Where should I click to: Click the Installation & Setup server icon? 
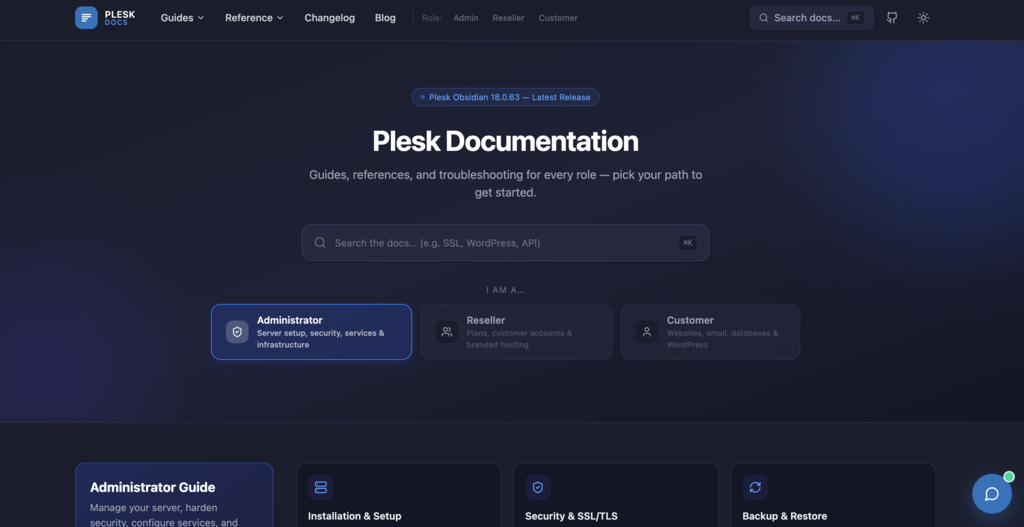tap(321, 487)
